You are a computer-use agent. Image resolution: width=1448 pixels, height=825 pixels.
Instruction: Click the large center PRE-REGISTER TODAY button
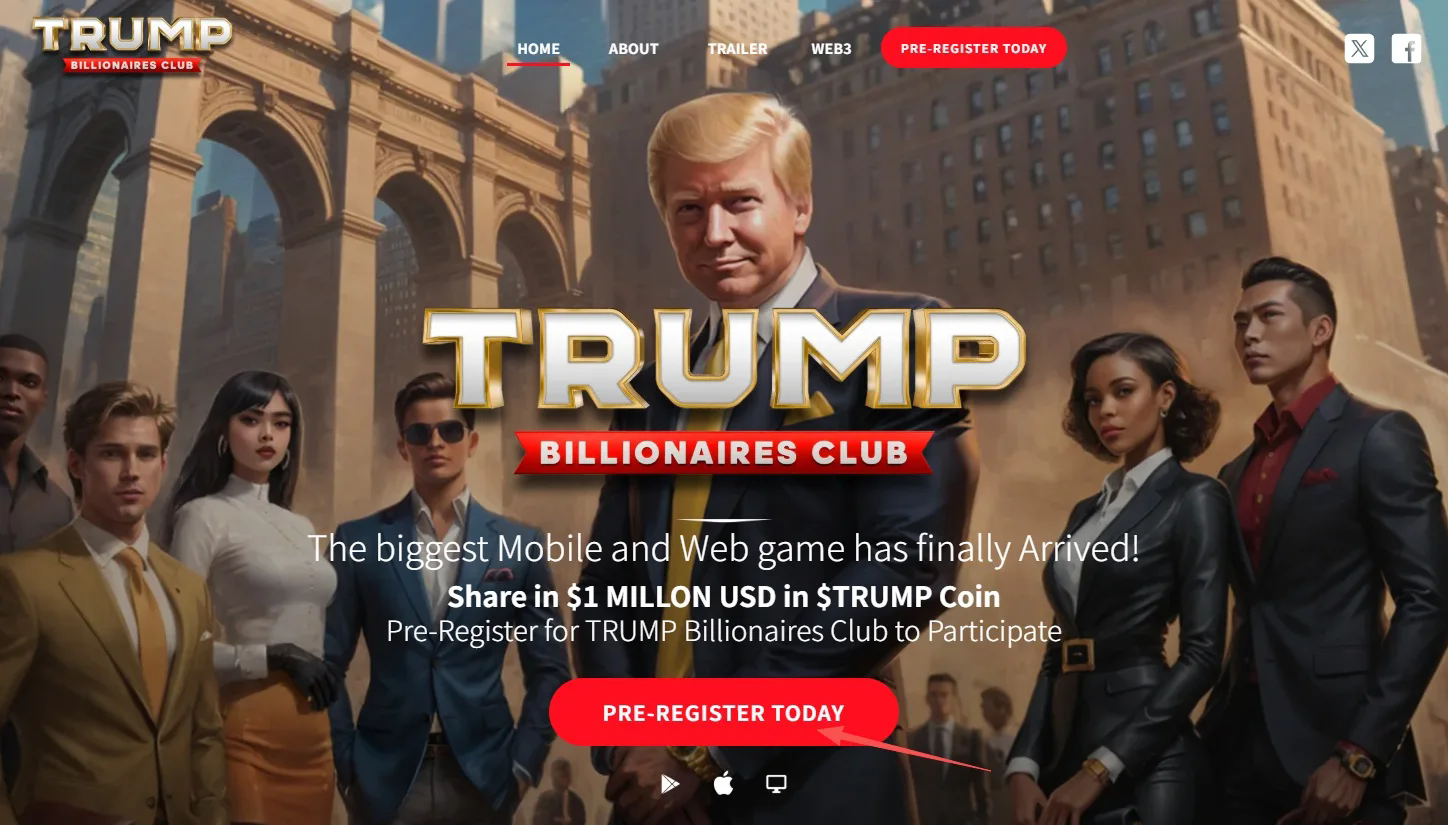coord(723,712)
